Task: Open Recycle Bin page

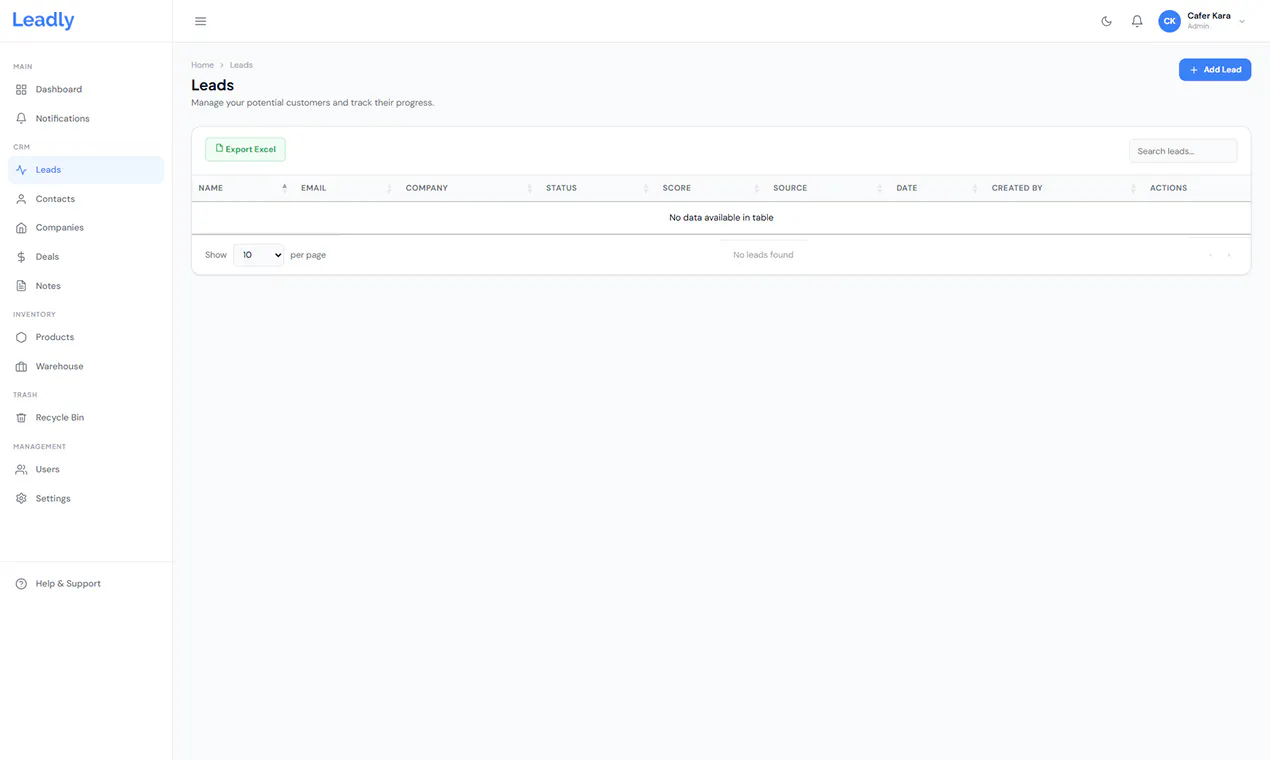Action: pyautogui.click(x=86, y=418)
